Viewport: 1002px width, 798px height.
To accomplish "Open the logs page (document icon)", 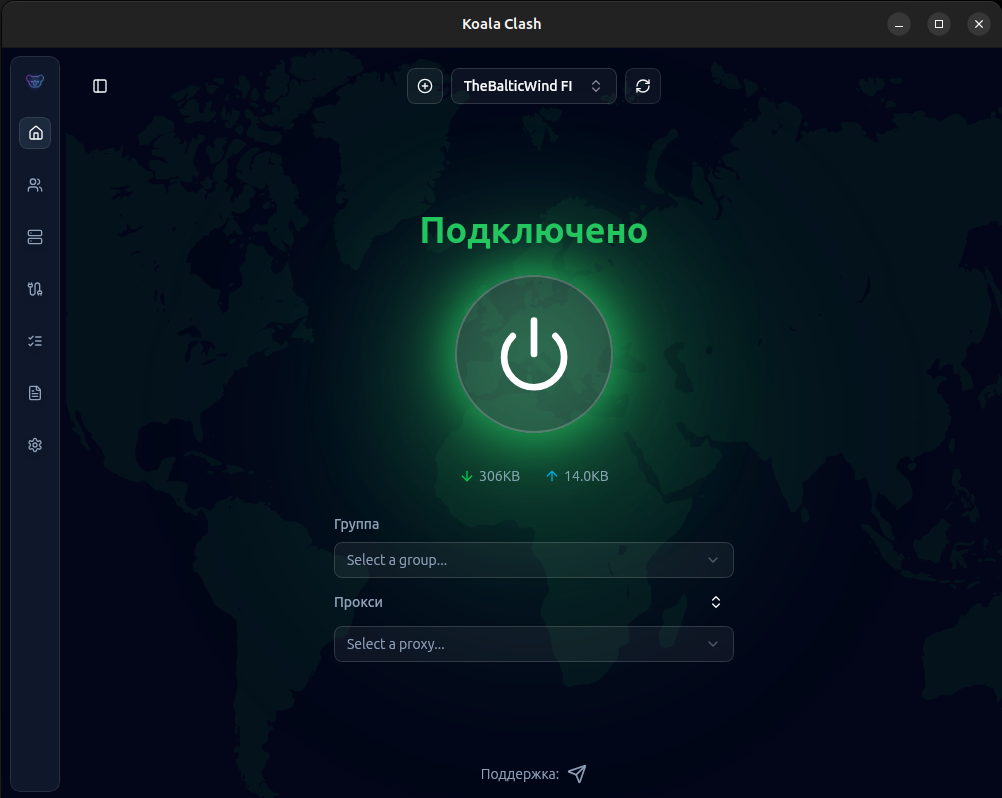I will click(35, 393).
